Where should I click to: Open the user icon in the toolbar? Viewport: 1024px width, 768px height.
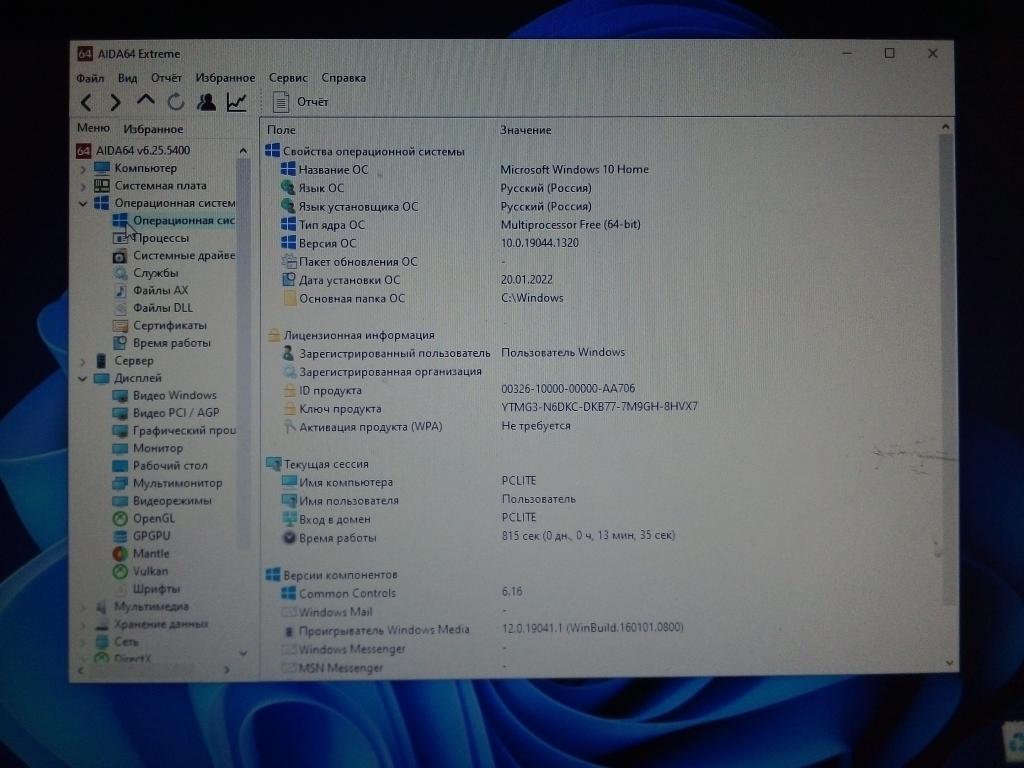[206, 102]
